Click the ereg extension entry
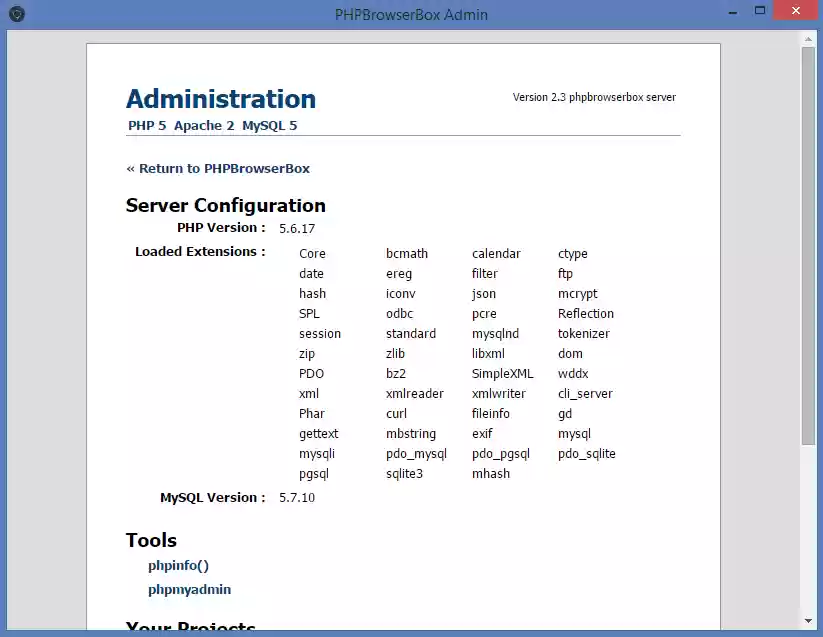 click(x=399, y=274)
